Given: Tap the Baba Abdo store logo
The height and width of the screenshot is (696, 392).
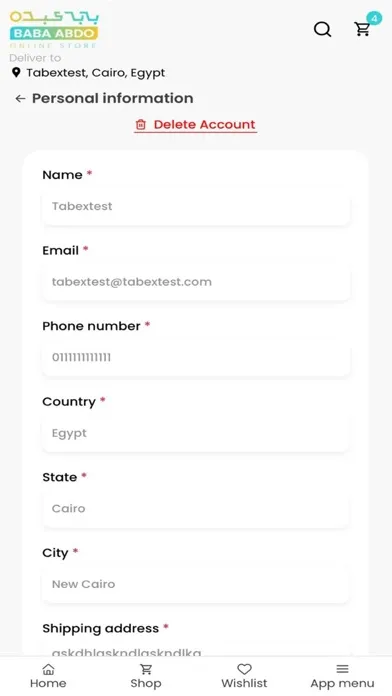Looking at the screenshot, I should (x=54, y=29).
